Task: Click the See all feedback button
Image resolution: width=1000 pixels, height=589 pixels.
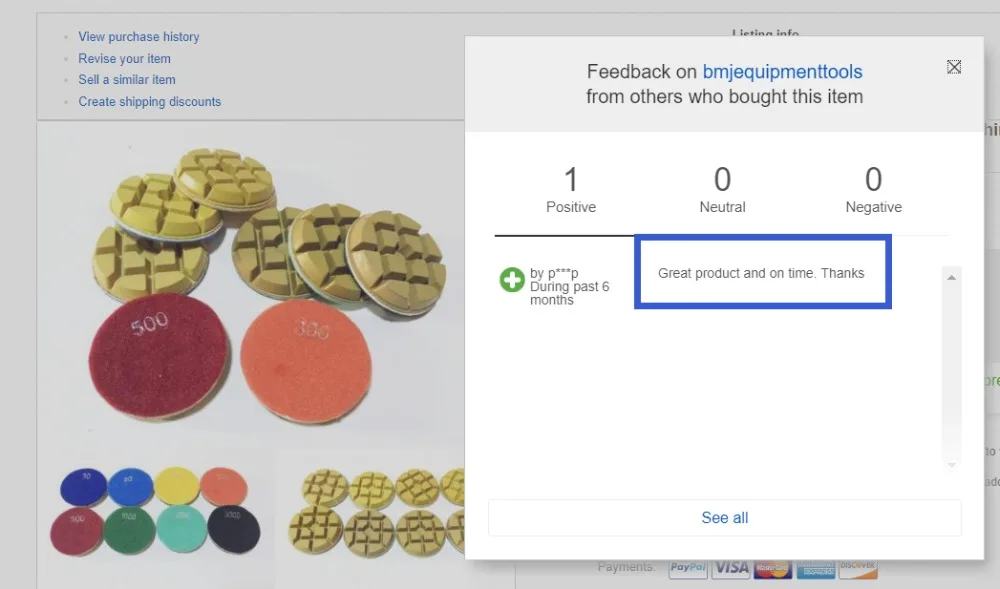Action: [724, 518]
